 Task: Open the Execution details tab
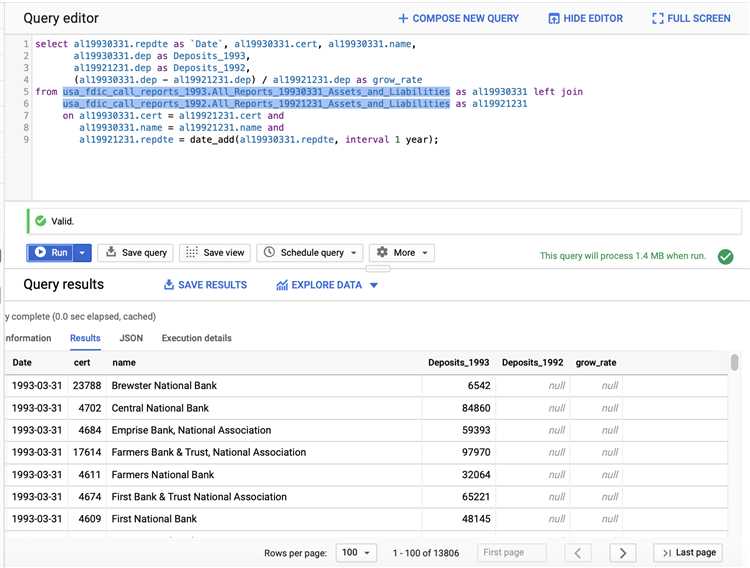[x=197, y=338]
